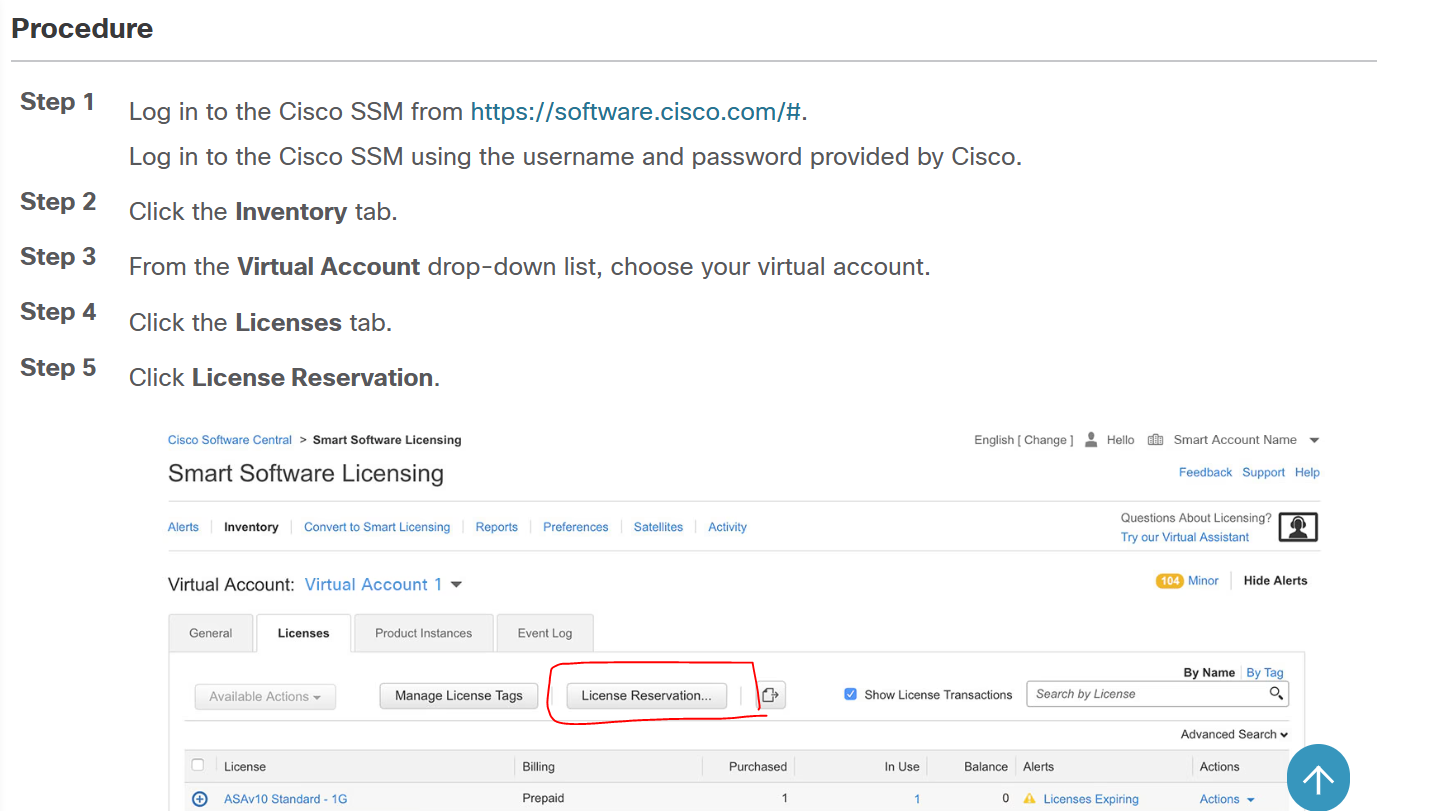Screen dimensions: 1440x811
Task: Open the Cisco Software Central breadcrumb link
Action: pos(230,440)
